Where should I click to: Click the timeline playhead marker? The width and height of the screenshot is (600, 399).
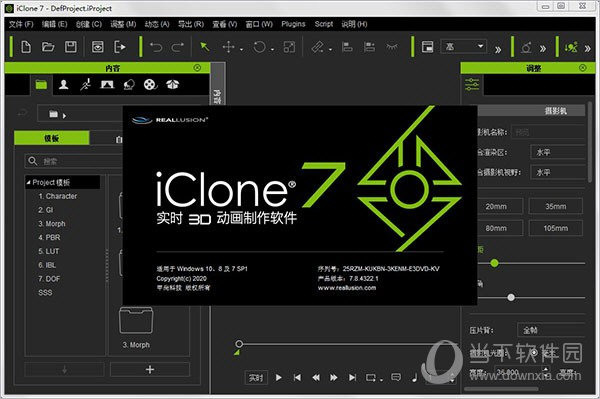coord(239,344)
